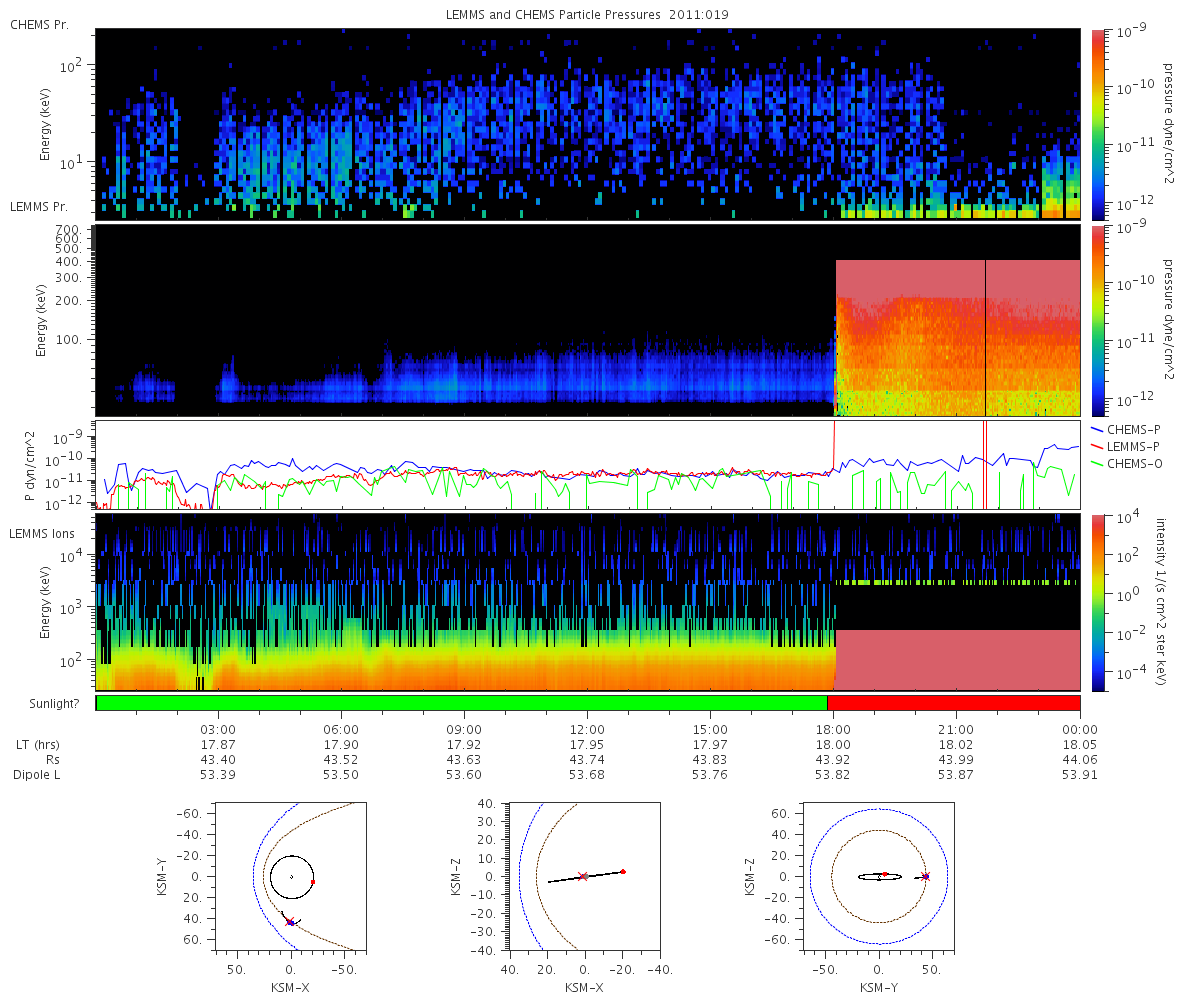This screenshot has width=1200, height=1000.
Task: Click the 'Dipole L' row label
Action: [37, 775]
